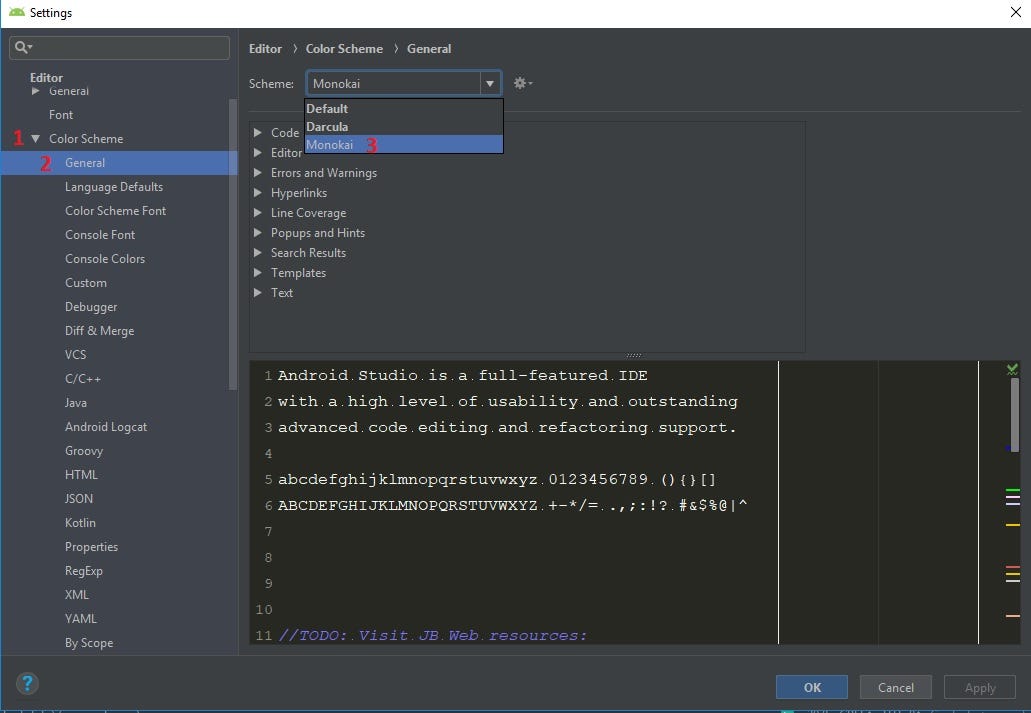Image resolution: width=1031 pixels, height=713 pixels.
Task: Expand the Search Results category
Action: coord(258,253)
